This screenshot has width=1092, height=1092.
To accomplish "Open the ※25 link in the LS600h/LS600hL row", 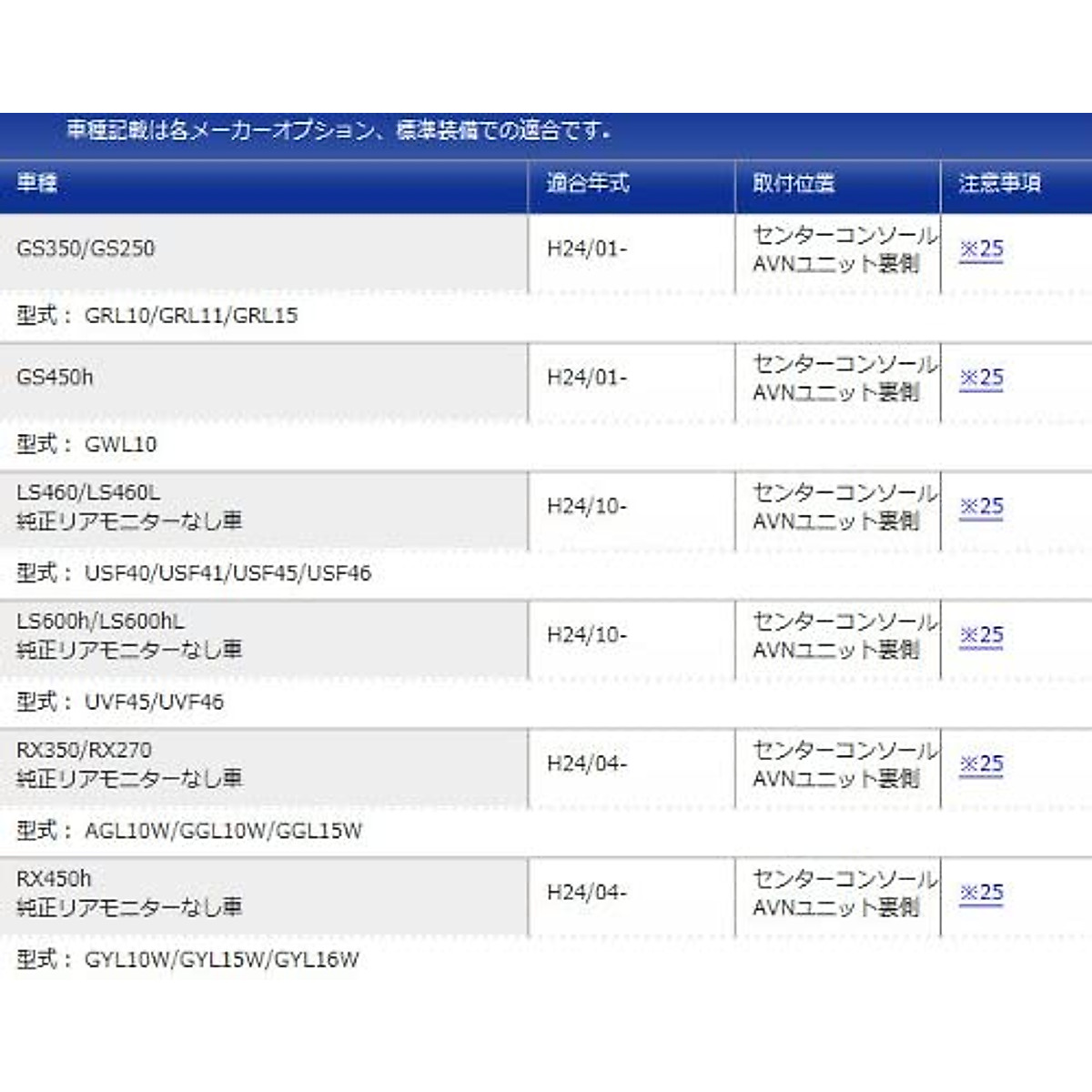I will click(x=981, y=635).
